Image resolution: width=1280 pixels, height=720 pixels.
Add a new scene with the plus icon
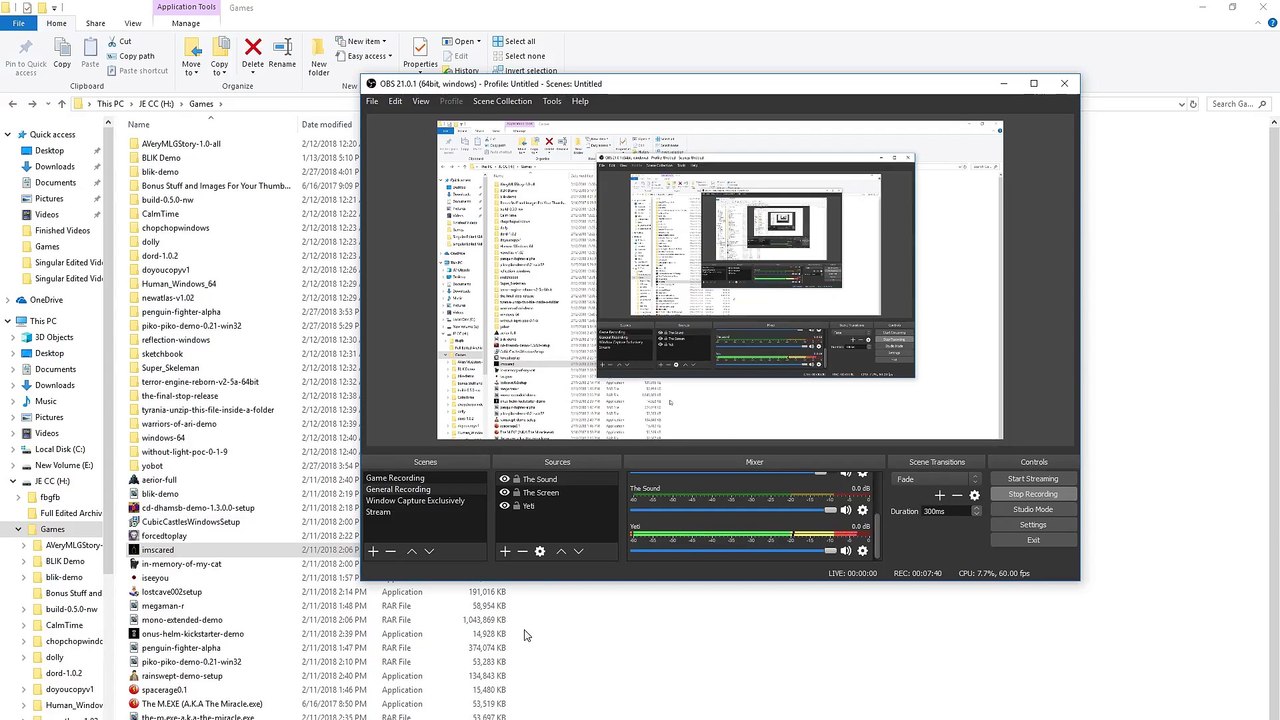tap(373, 551)
